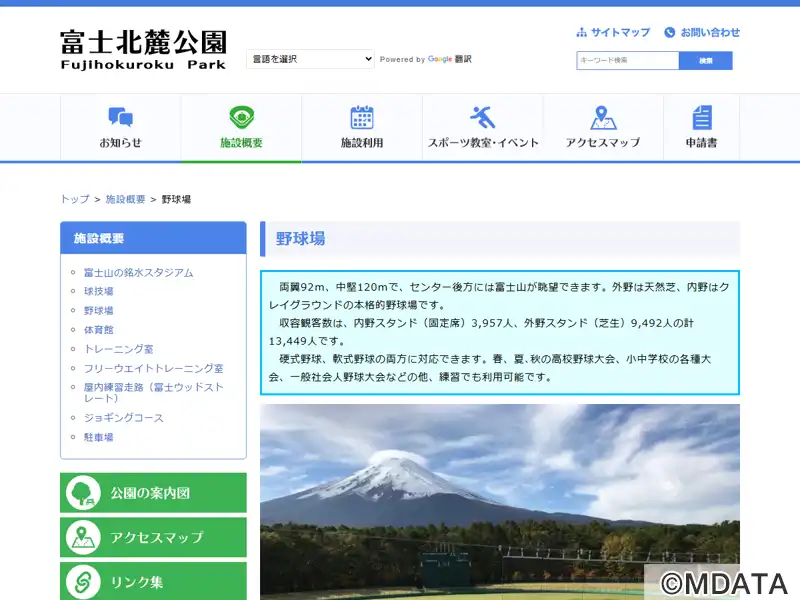Open フリーウエイトトレーニング室 sidebar link

(x=154, y=368)
